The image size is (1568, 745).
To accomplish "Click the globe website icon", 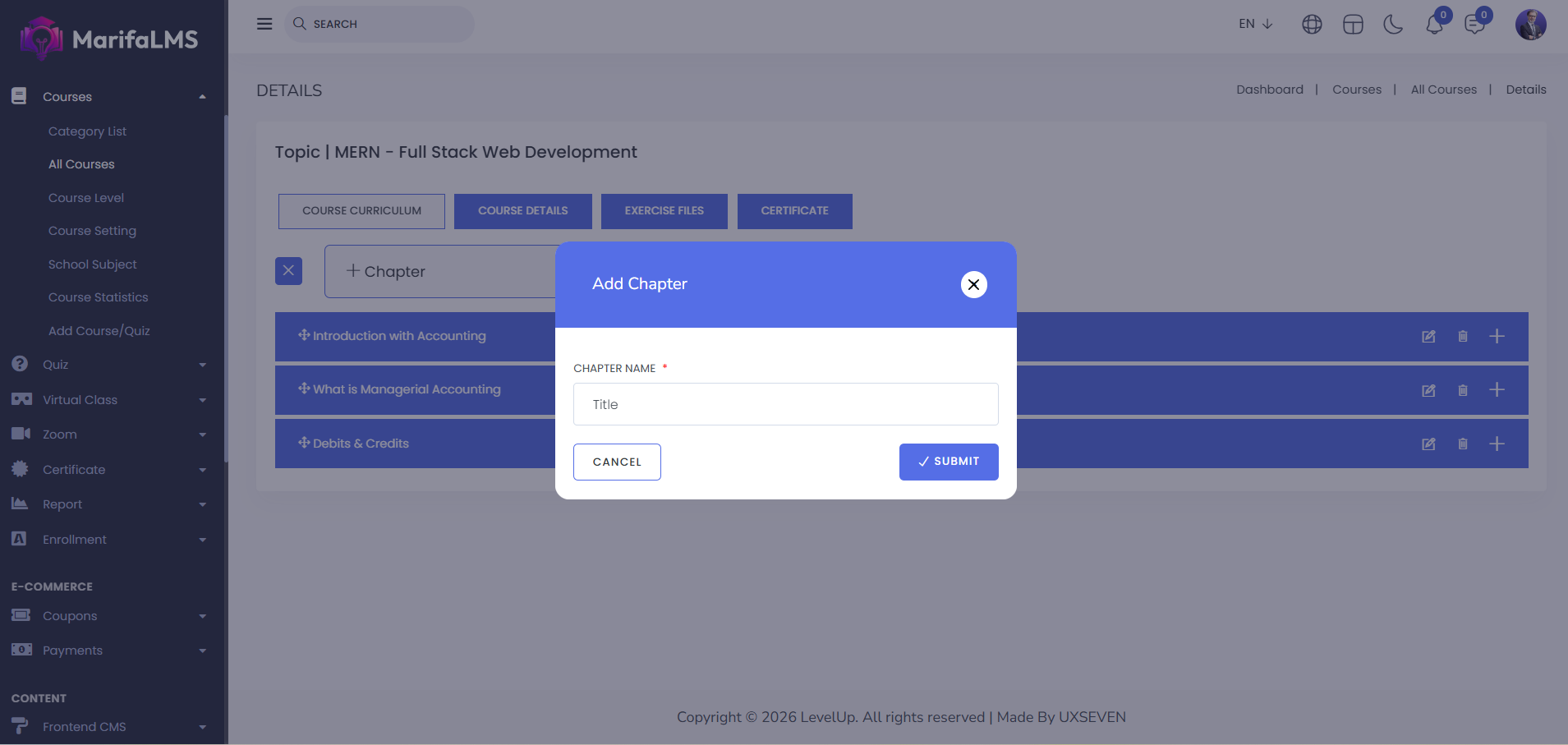I will tap(1312, 25).
